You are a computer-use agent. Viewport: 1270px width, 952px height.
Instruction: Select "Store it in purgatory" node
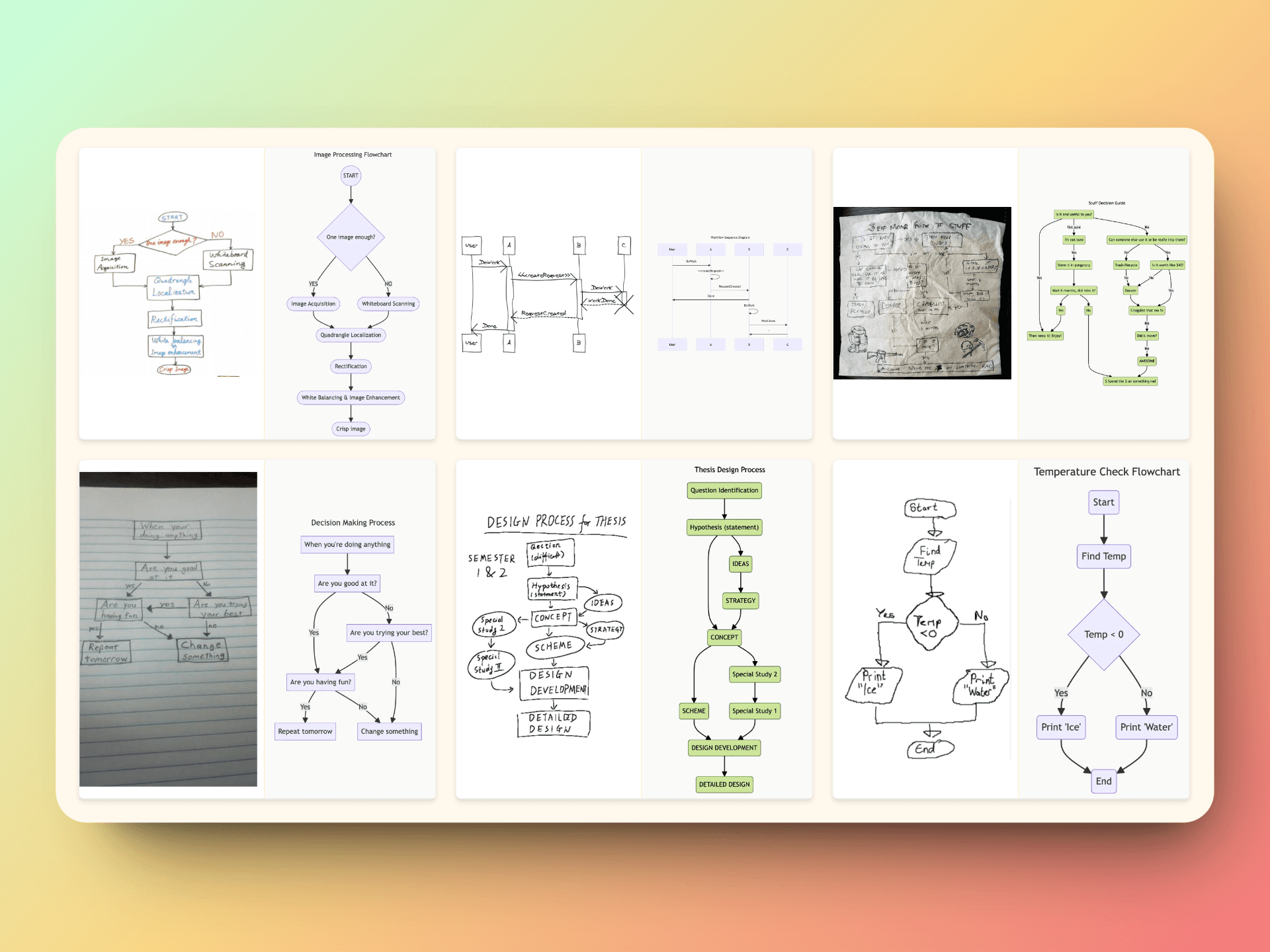1074,265
